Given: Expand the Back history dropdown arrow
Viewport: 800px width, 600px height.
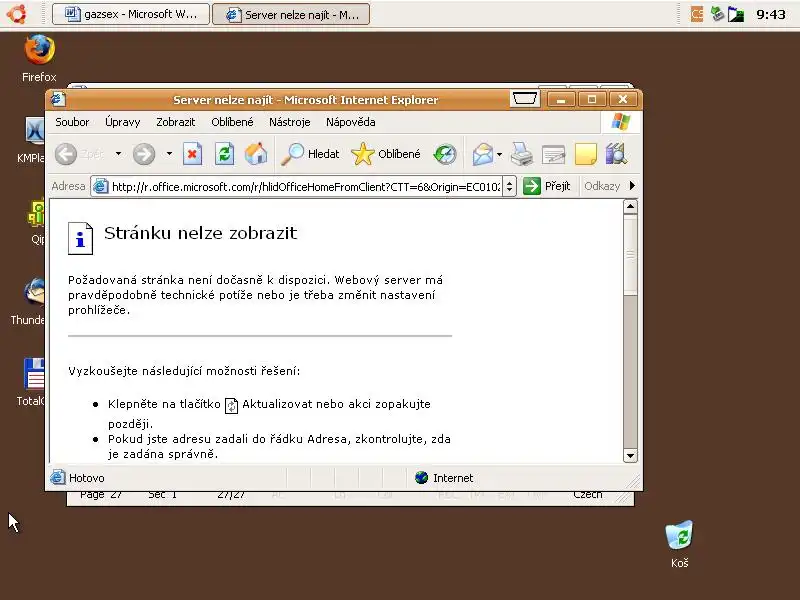Looking at the screenshot, I should pyautogui.click(x=118, y=154).
